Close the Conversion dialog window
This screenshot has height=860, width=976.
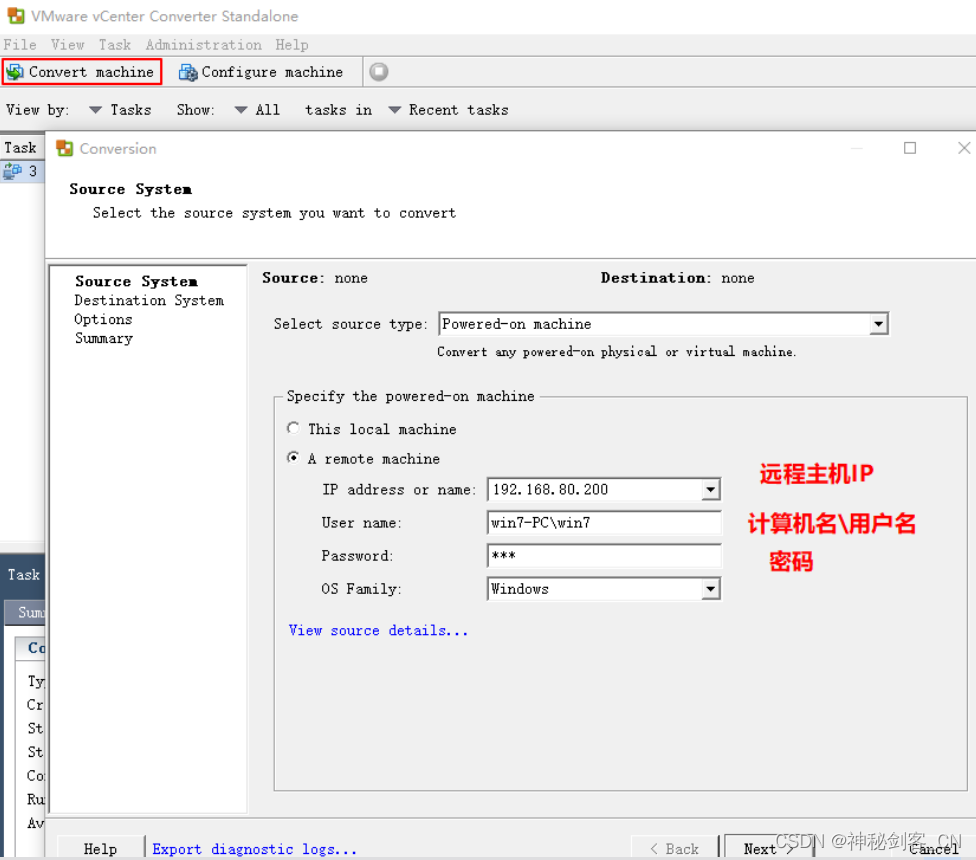coord(964,148)
